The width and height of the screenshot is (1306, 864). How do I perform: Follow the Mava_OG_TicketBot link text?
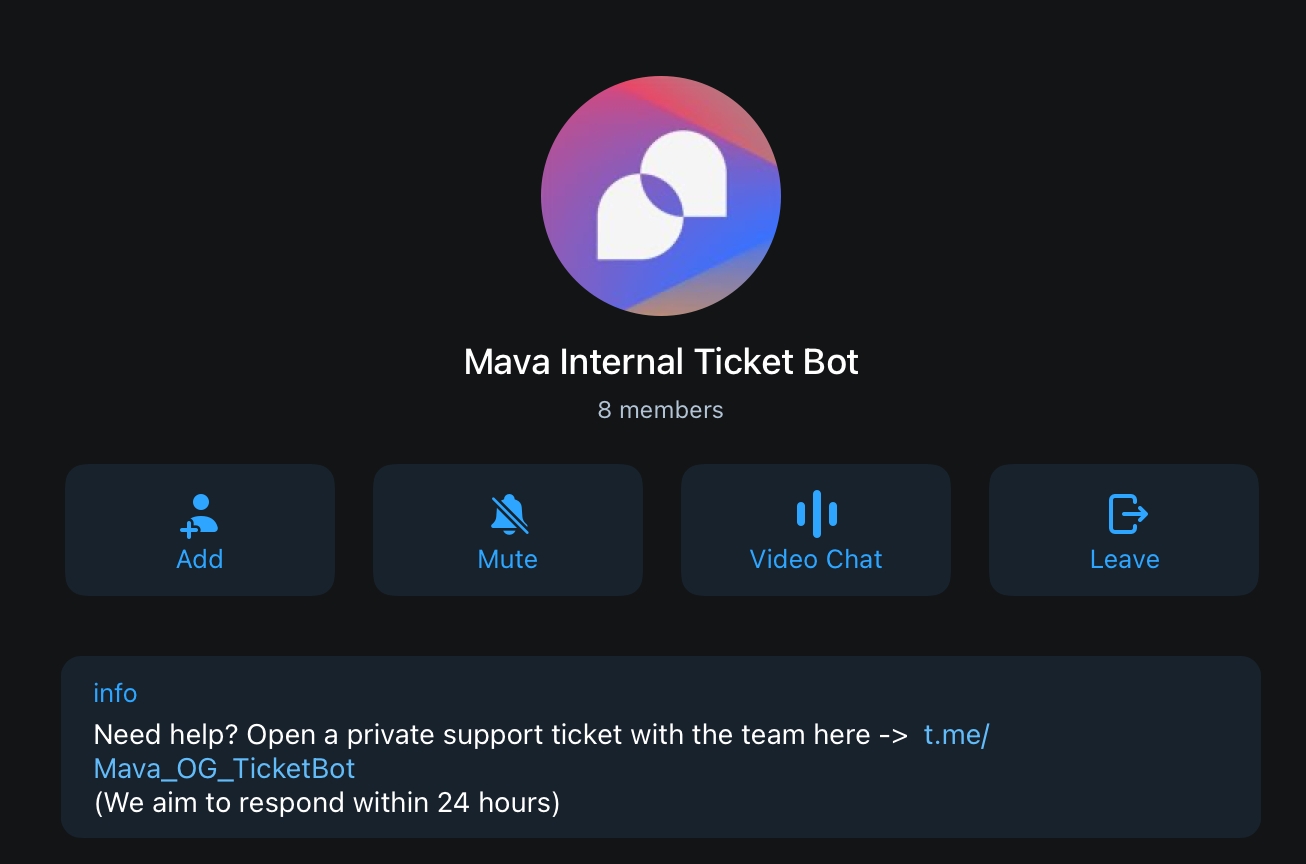pyautogui.click(x=224, y=768)
